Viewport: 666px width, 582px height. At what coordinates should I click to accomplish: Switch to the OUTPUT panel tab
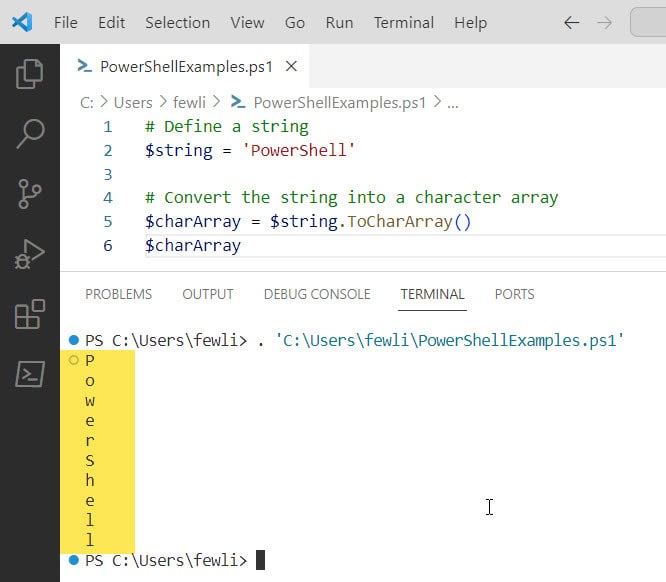(x=208, y=294)
